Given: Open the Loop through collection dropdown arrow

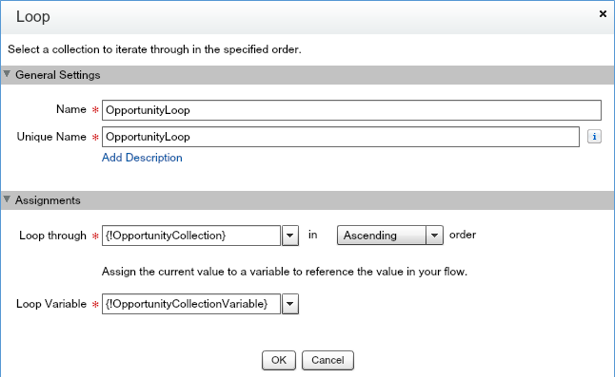Looking at the screenshot, I should click(290, 235).
